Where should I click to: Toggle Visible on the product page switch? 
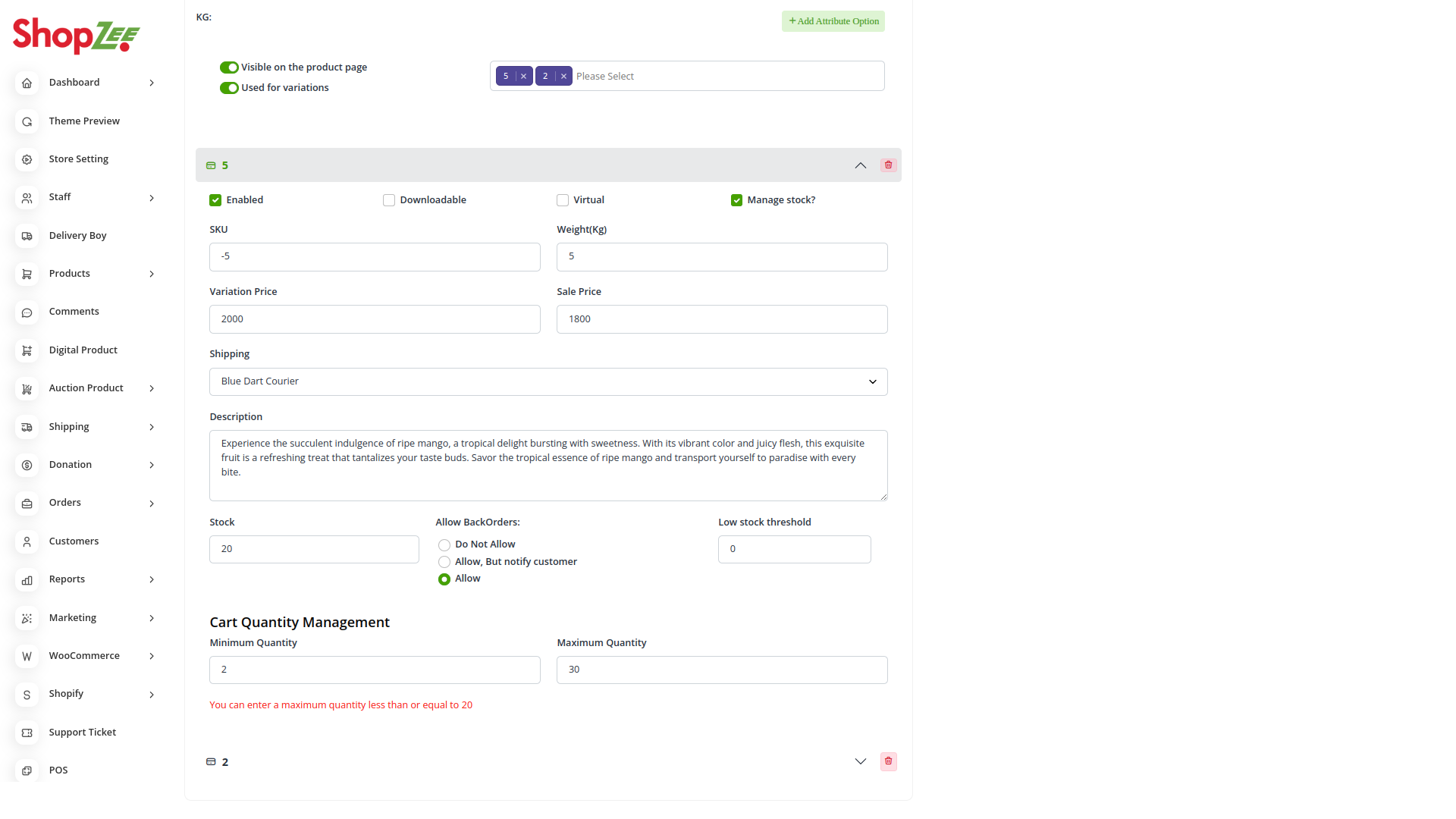(x=229, y=67)
